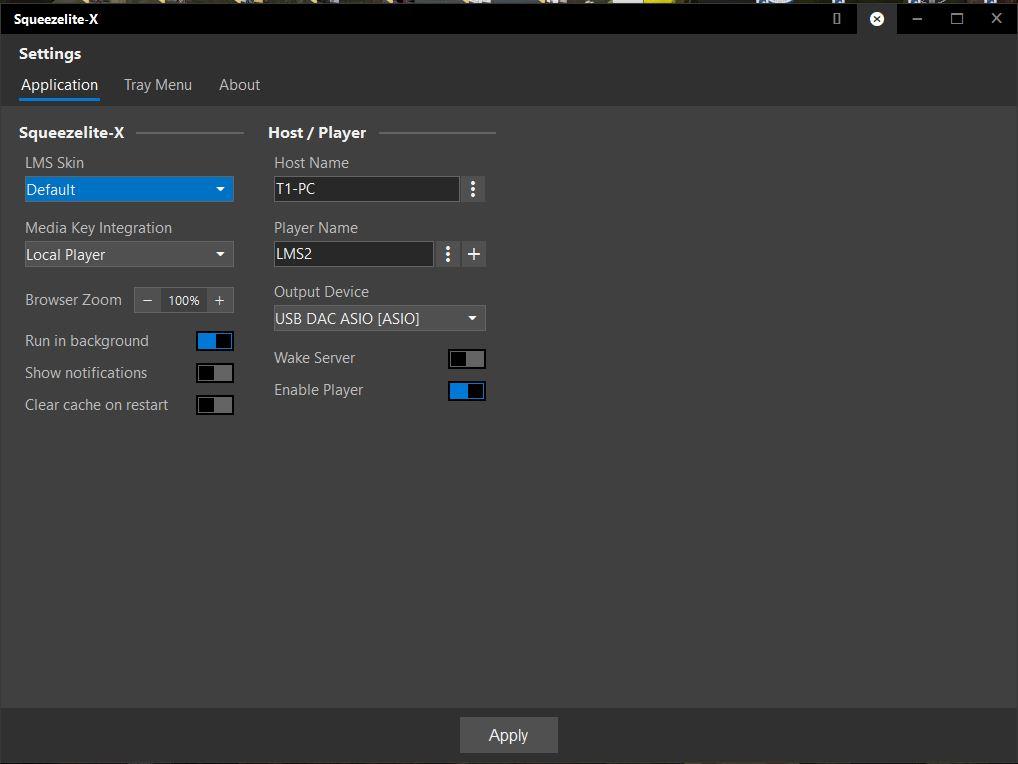Click the Browser Zoom 100% value

click(184, 301)
